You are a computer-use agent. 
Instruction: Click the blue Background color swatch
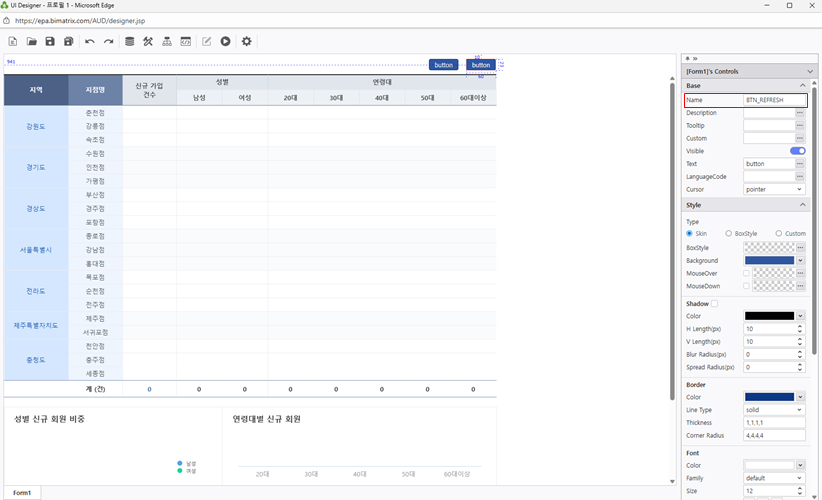(x=769, y=260)
